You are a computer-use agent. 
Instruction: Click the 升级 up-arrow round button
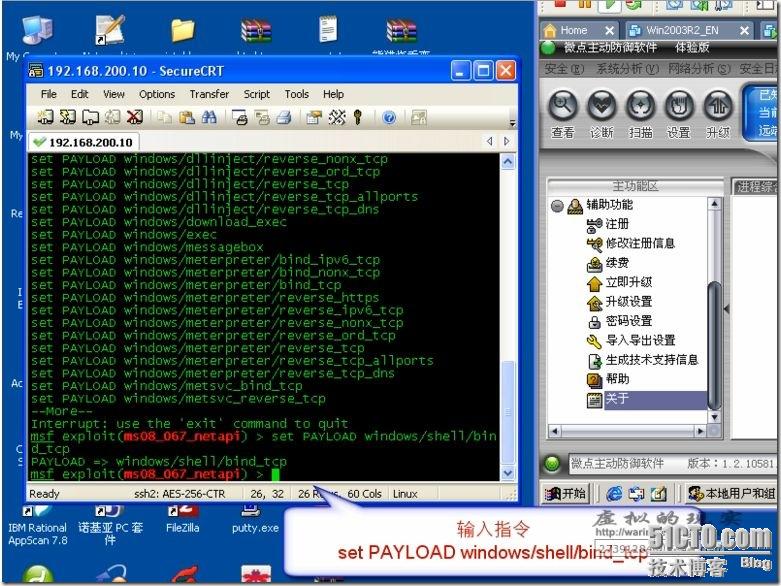pos(718,106)
